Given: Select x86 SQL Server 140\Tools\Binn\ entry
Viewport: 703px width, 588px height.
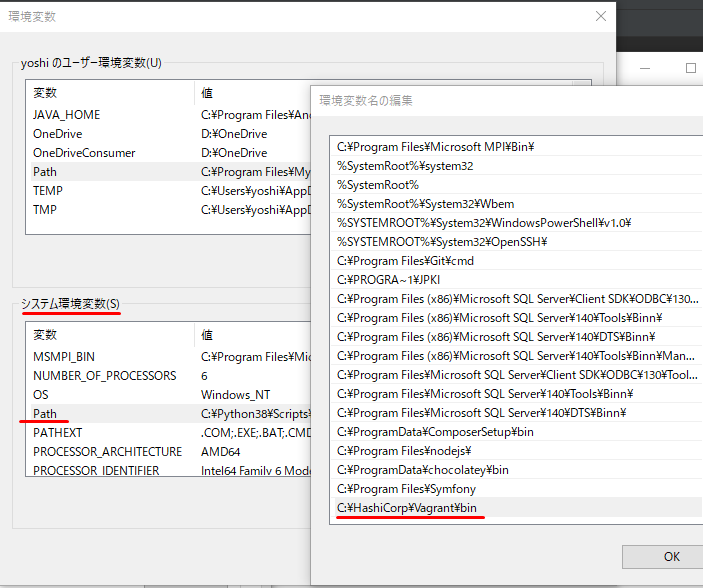Looking at the screenshot, I should [518, 318].
